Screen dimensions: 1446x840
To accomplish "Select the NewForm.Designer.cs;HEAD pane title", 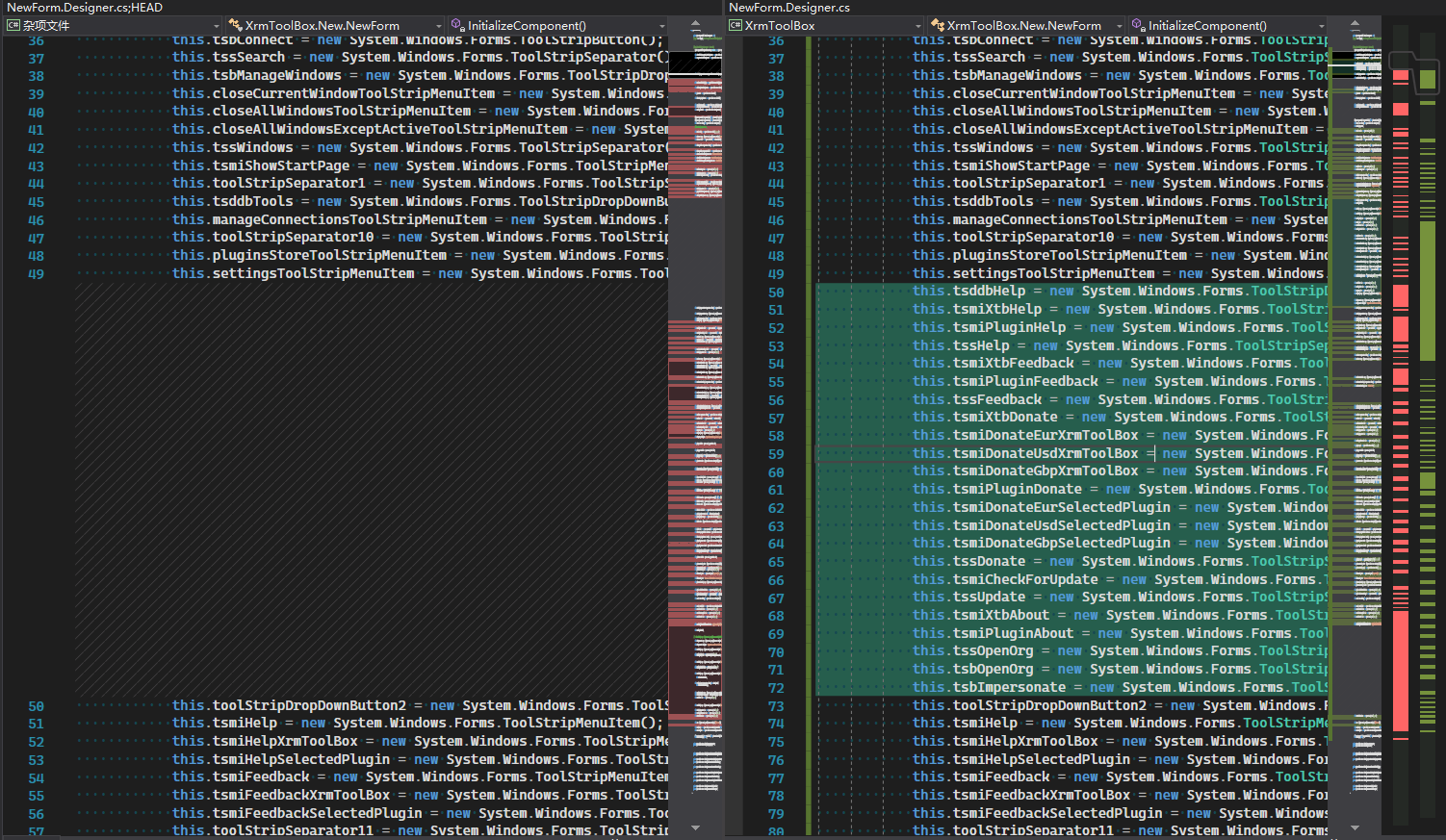I will point(85,8).
